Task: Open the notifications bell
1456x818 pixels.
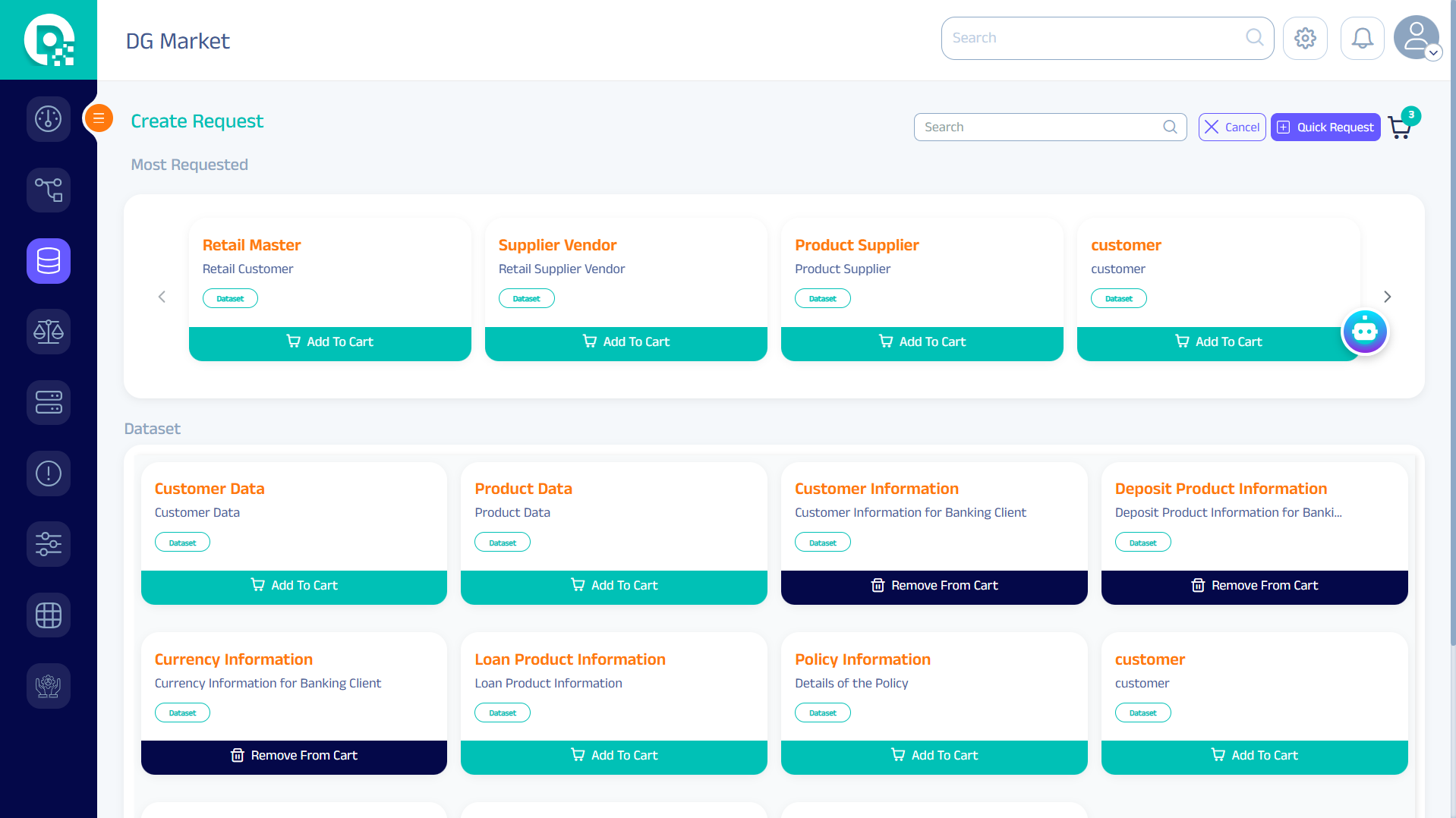Action: 1362,38
